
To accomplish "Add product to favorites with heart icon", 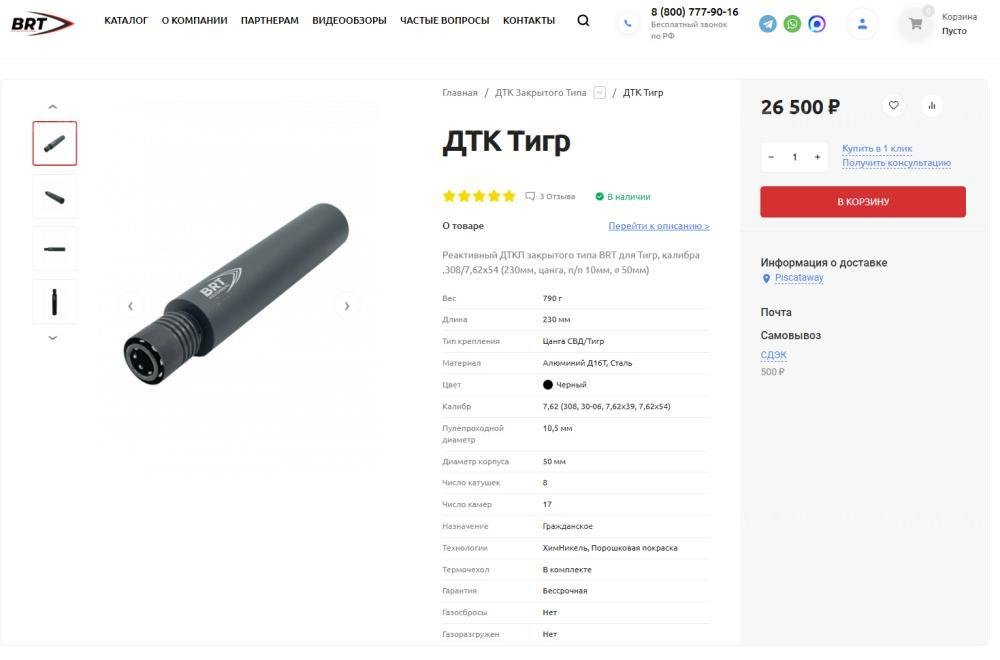I will tap(893, 105).
